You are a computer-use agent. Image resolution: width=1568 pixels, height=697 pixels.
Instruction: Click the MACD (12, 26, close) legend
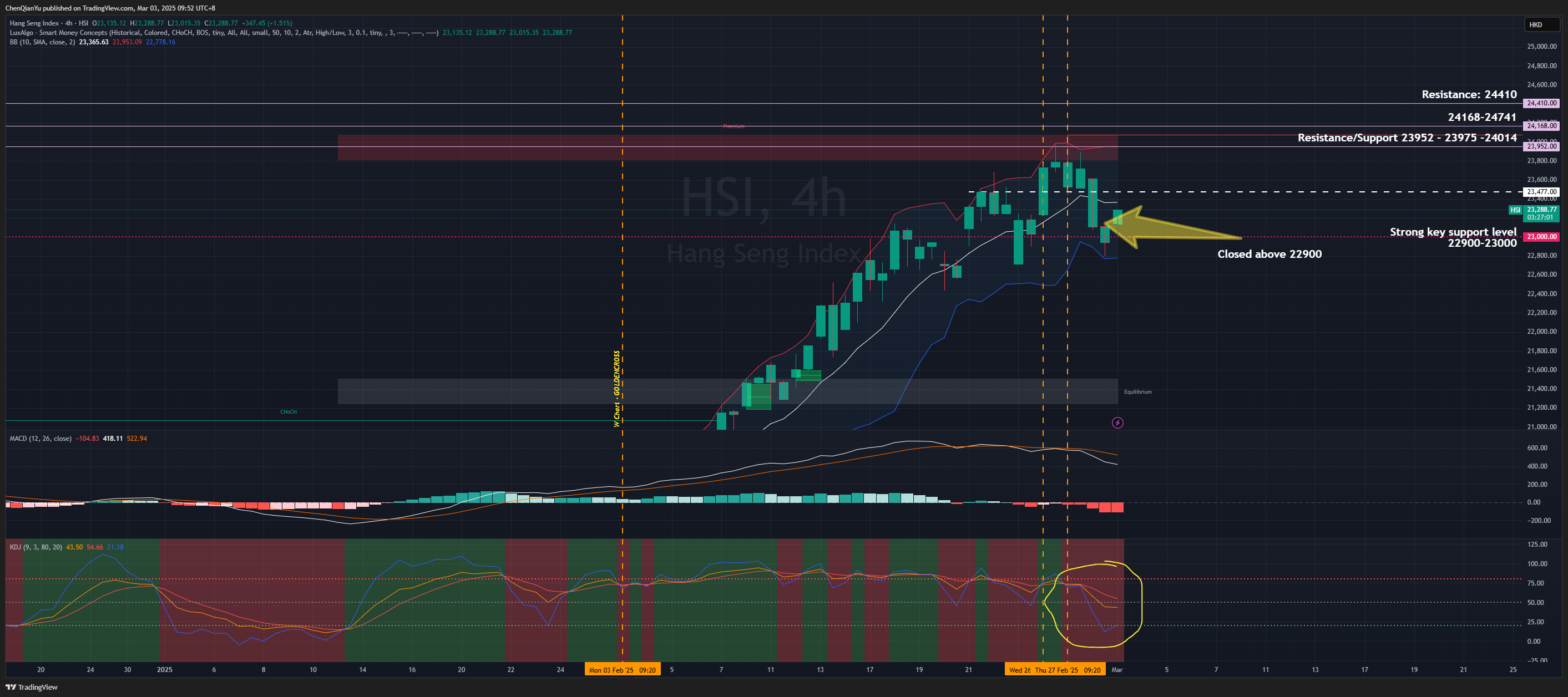point(40,439)
